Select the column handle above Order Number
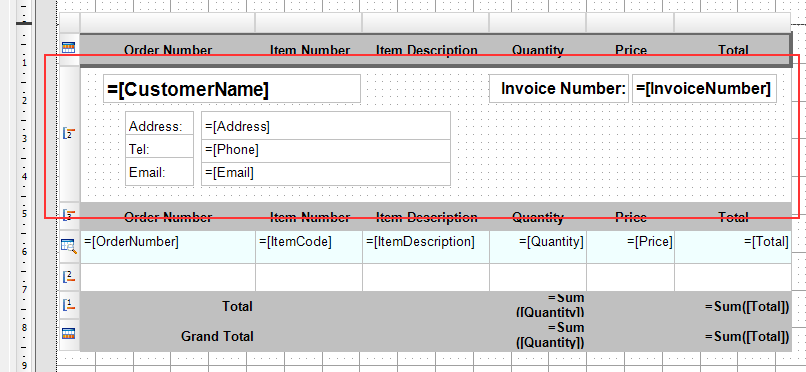806x372 pixels. tap(168, 23)
